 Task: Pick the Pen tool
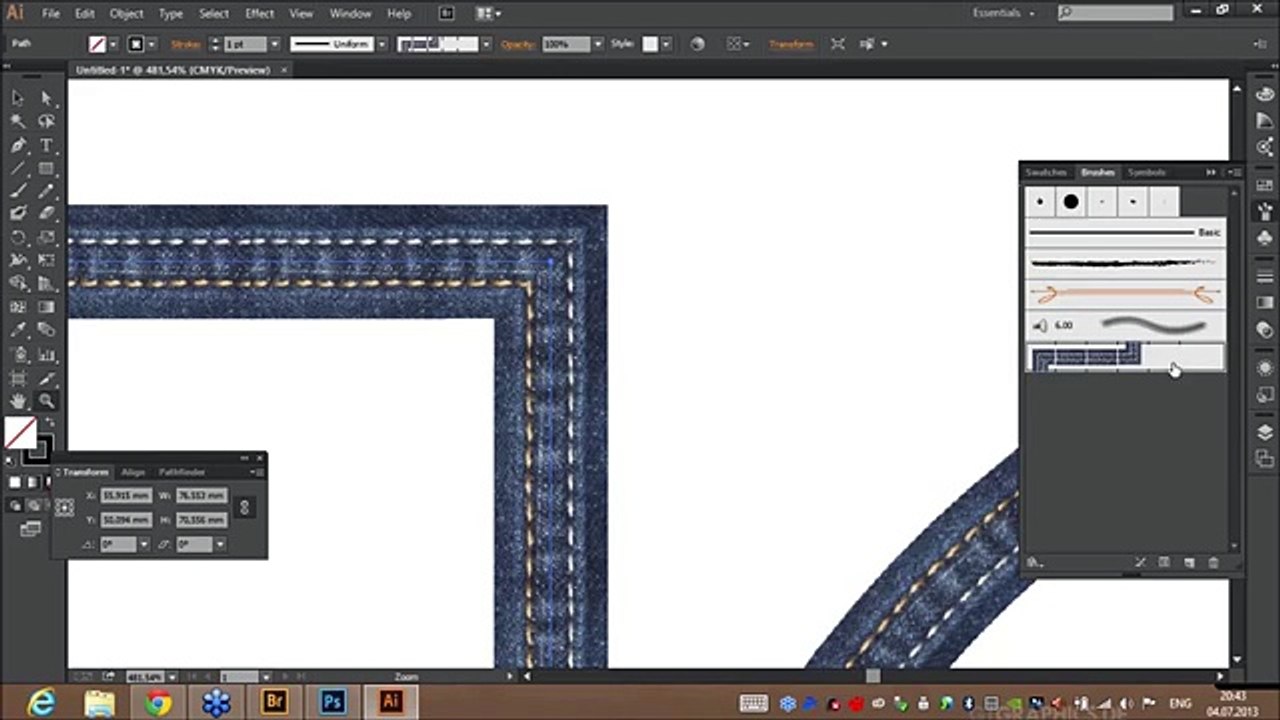[18, 145]
